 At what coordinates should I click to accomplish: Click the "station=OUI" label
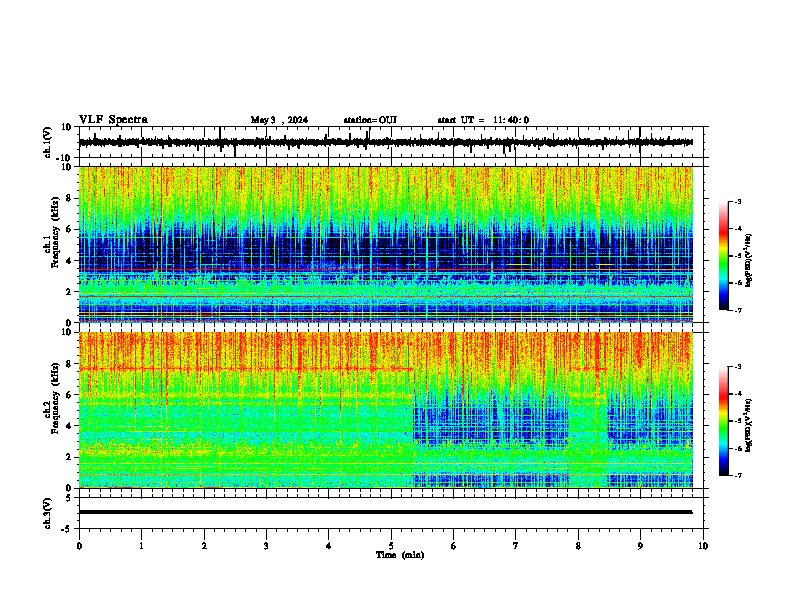(370, 120)
